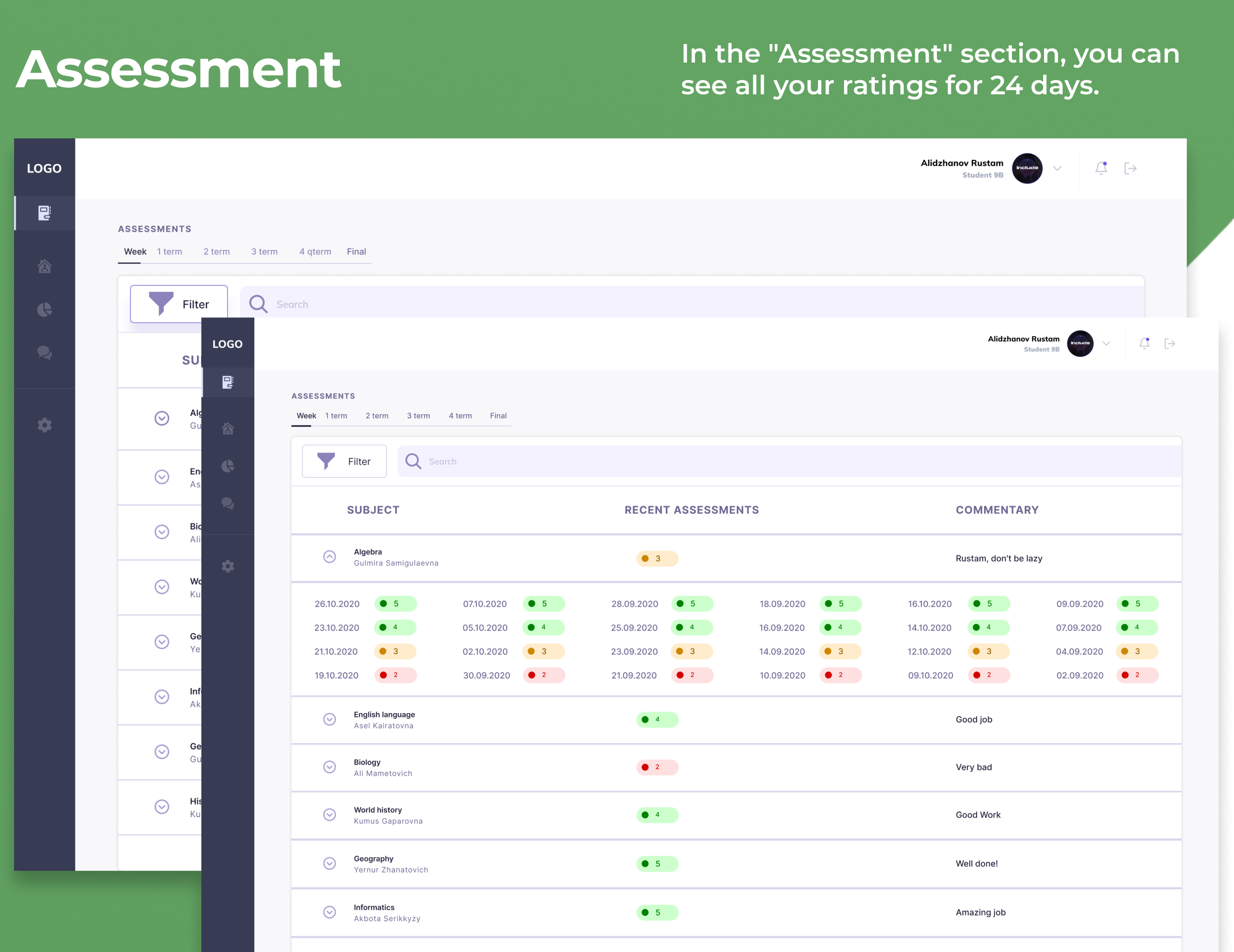The image size is (1234, 952).
Task: Expand the English language row
Action: coord(329,719)
